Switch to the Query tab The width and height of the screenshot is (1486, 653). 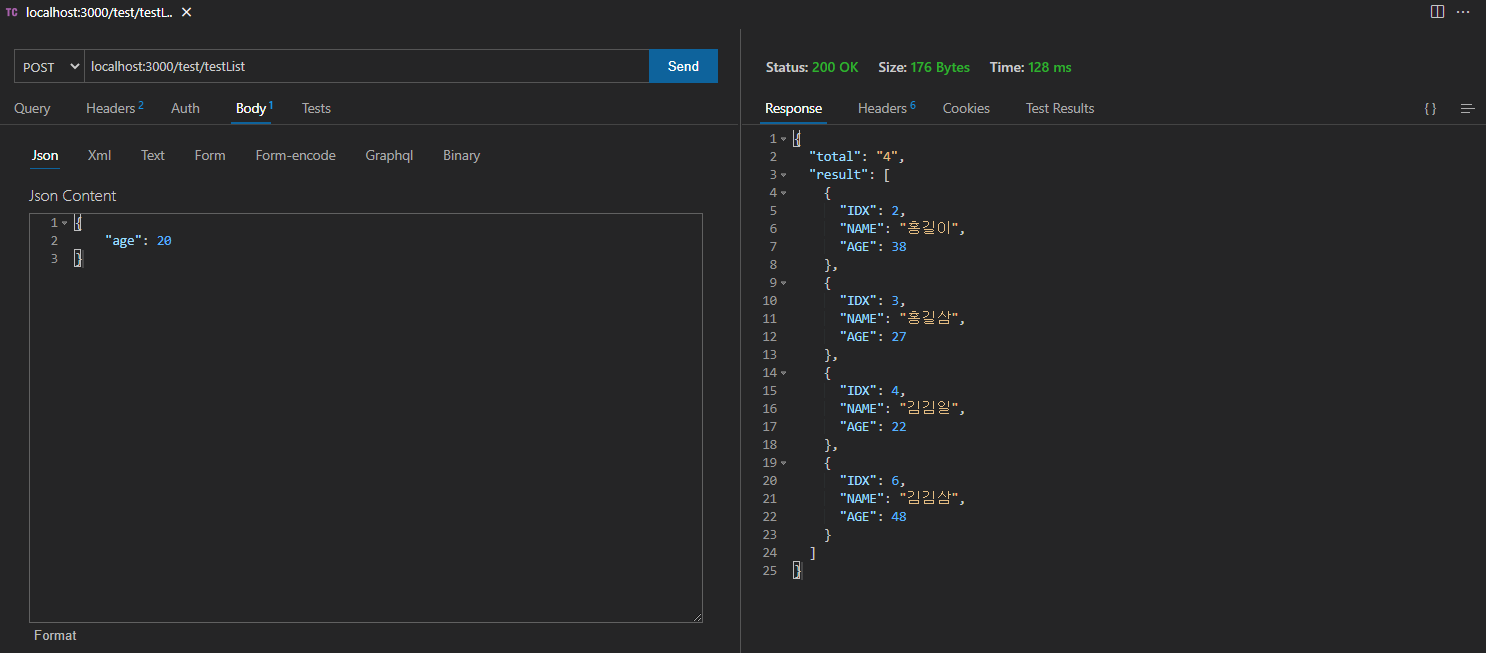tap(32, 108)
